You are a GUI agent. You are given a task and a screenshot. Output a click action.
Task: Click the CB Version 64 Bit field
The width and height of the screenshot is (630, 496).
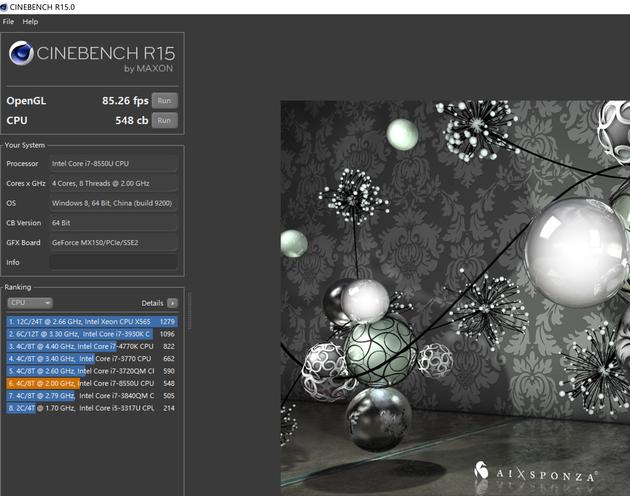[x=113, y=223]
